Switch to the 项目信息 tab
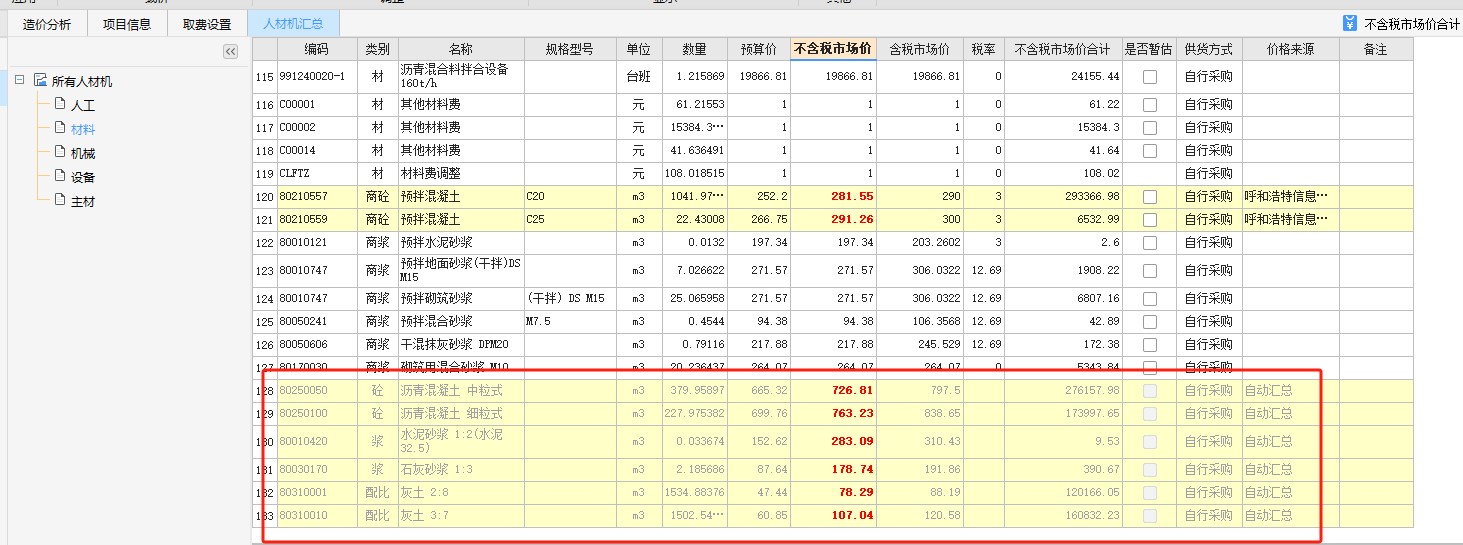 pyautogui.click(x=127, y=24)
